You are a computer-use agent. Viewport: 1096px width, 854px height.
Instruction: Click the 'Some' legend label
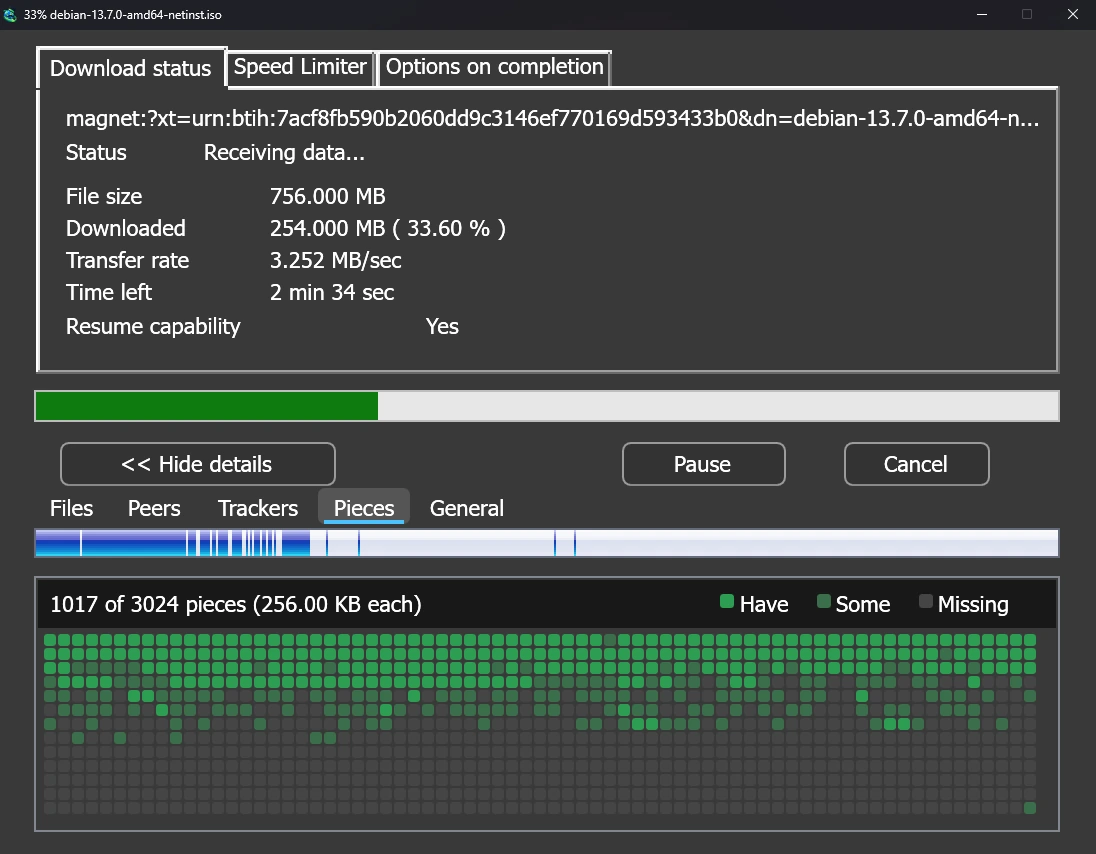tap(863, 605)
